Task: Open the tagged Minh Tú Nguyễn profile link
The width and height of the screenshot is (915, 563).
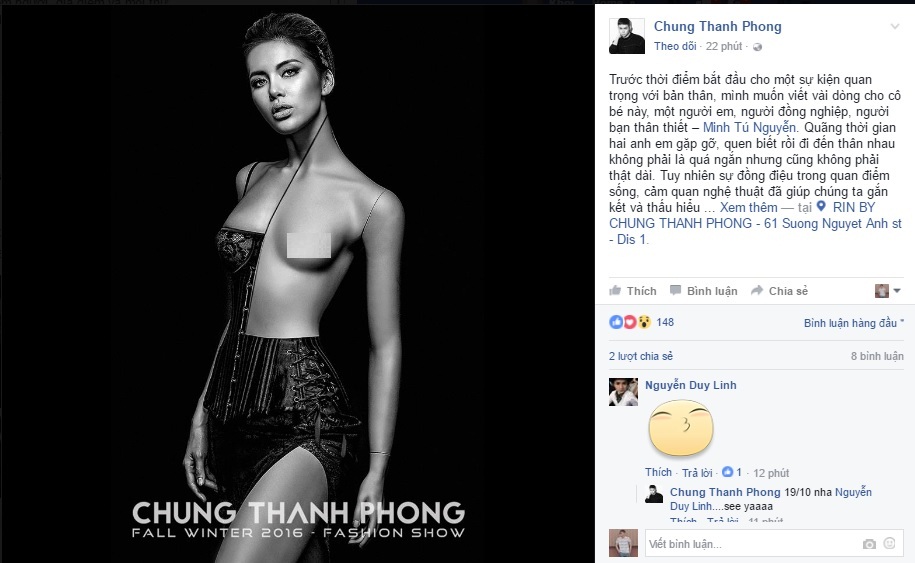Action: tap(749, 127)
